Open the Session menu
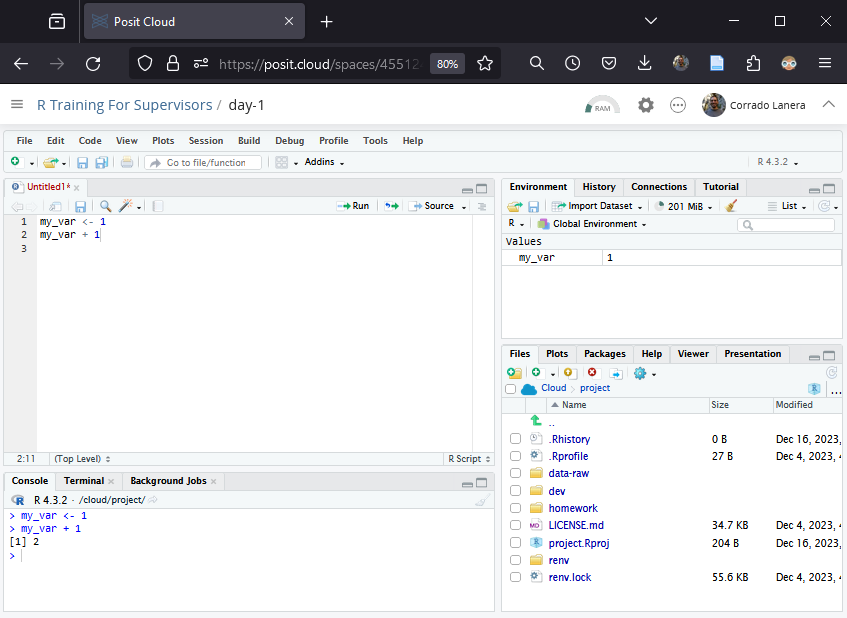The height and width of the screenshot is (618, 847). [206, 141]
